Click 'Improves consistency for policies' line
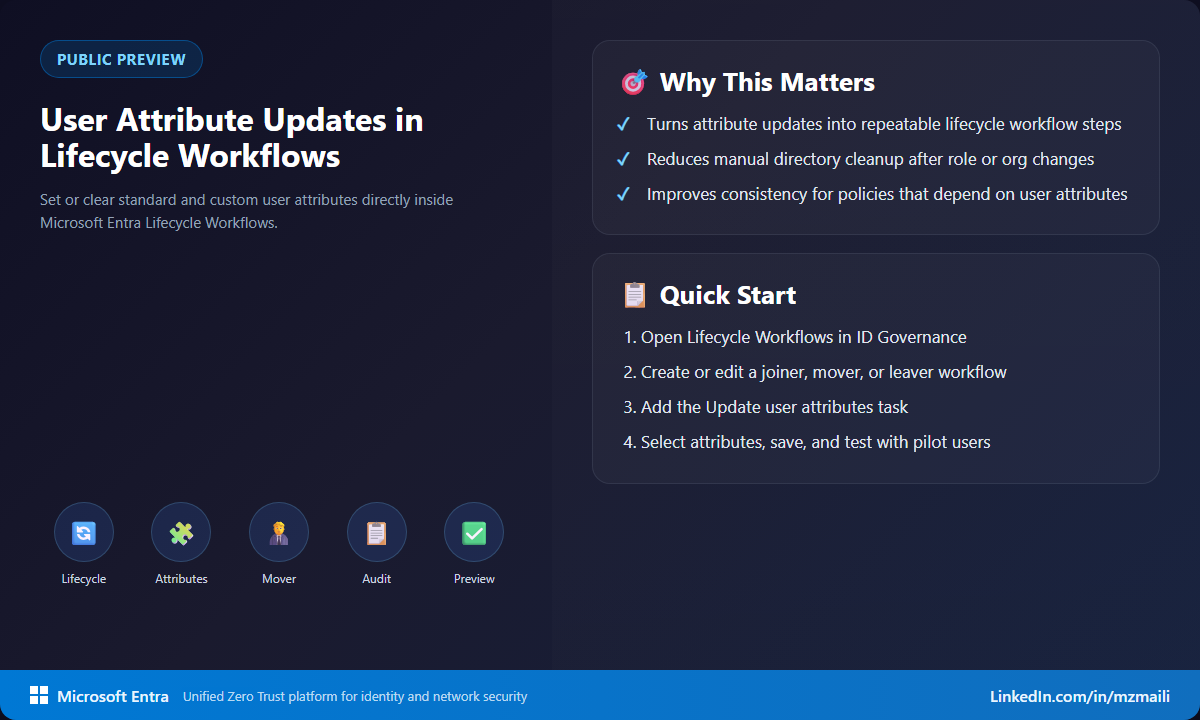The width and height of the screenshot is (1200, 720). click(887, 195)
